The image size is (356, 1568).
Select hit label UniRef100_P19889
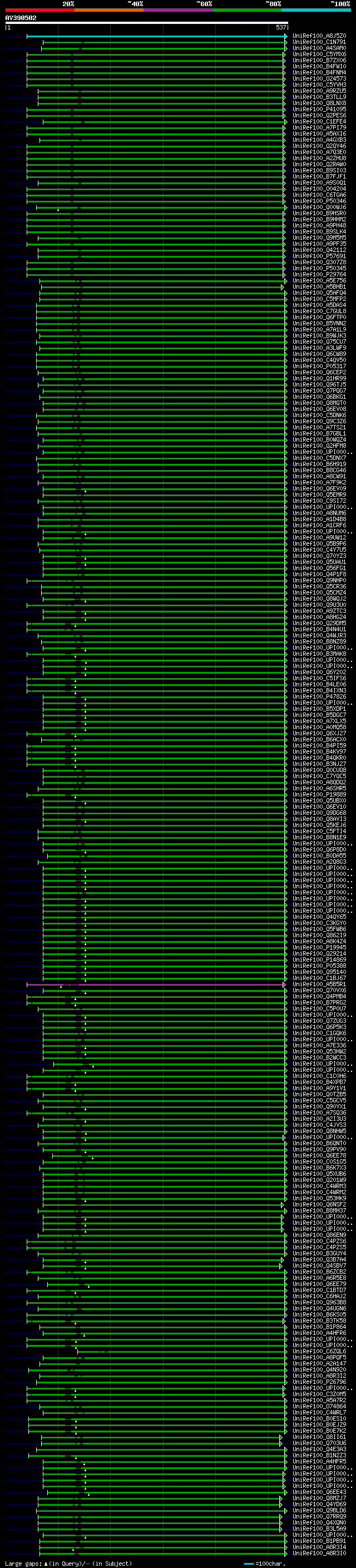tap(319, 795)
